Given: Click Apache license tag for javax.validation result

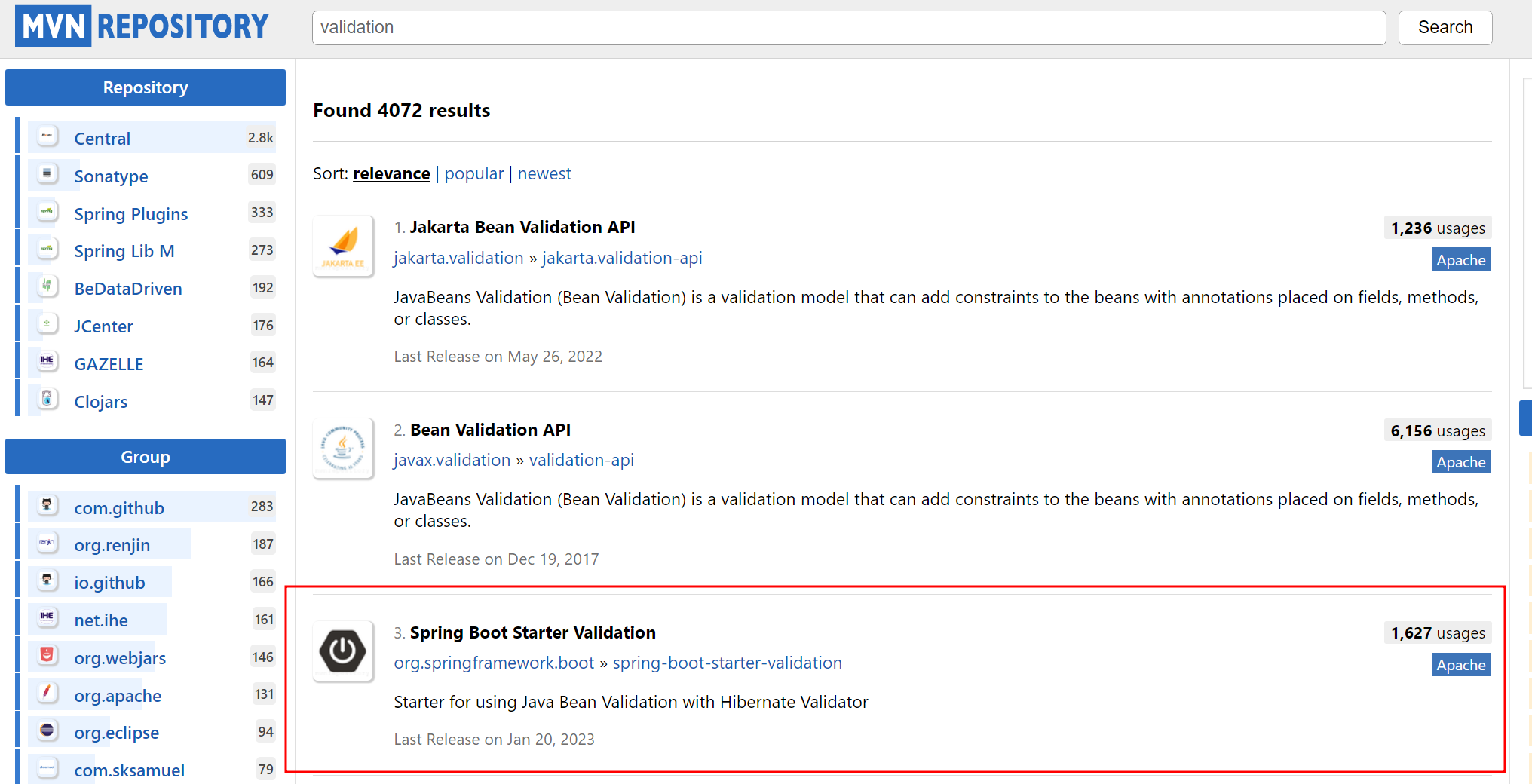Looking at the screenshot, I should [1461, 462].
